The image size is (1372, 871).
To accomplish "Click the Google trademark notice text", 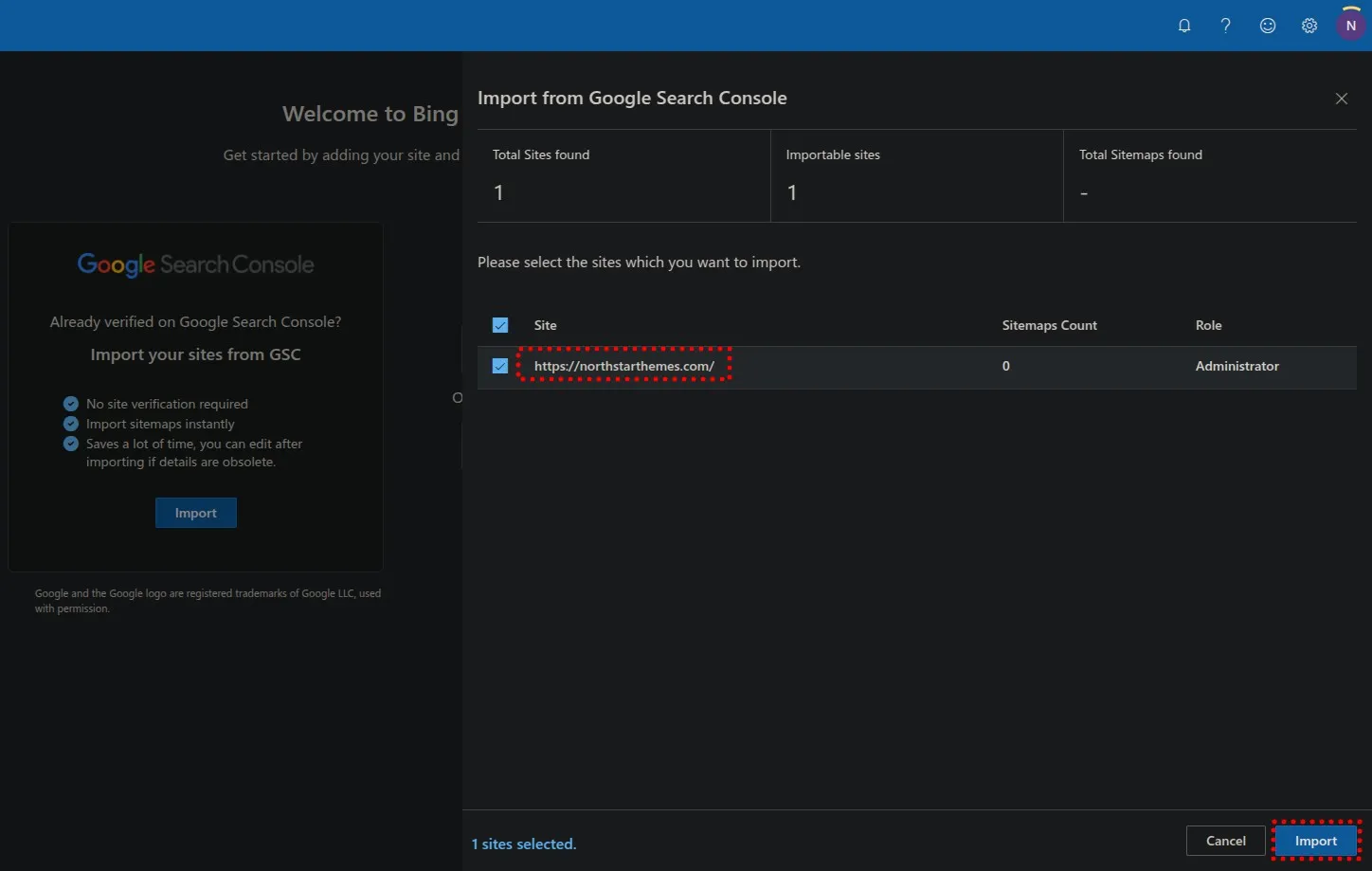I will 208,601.
